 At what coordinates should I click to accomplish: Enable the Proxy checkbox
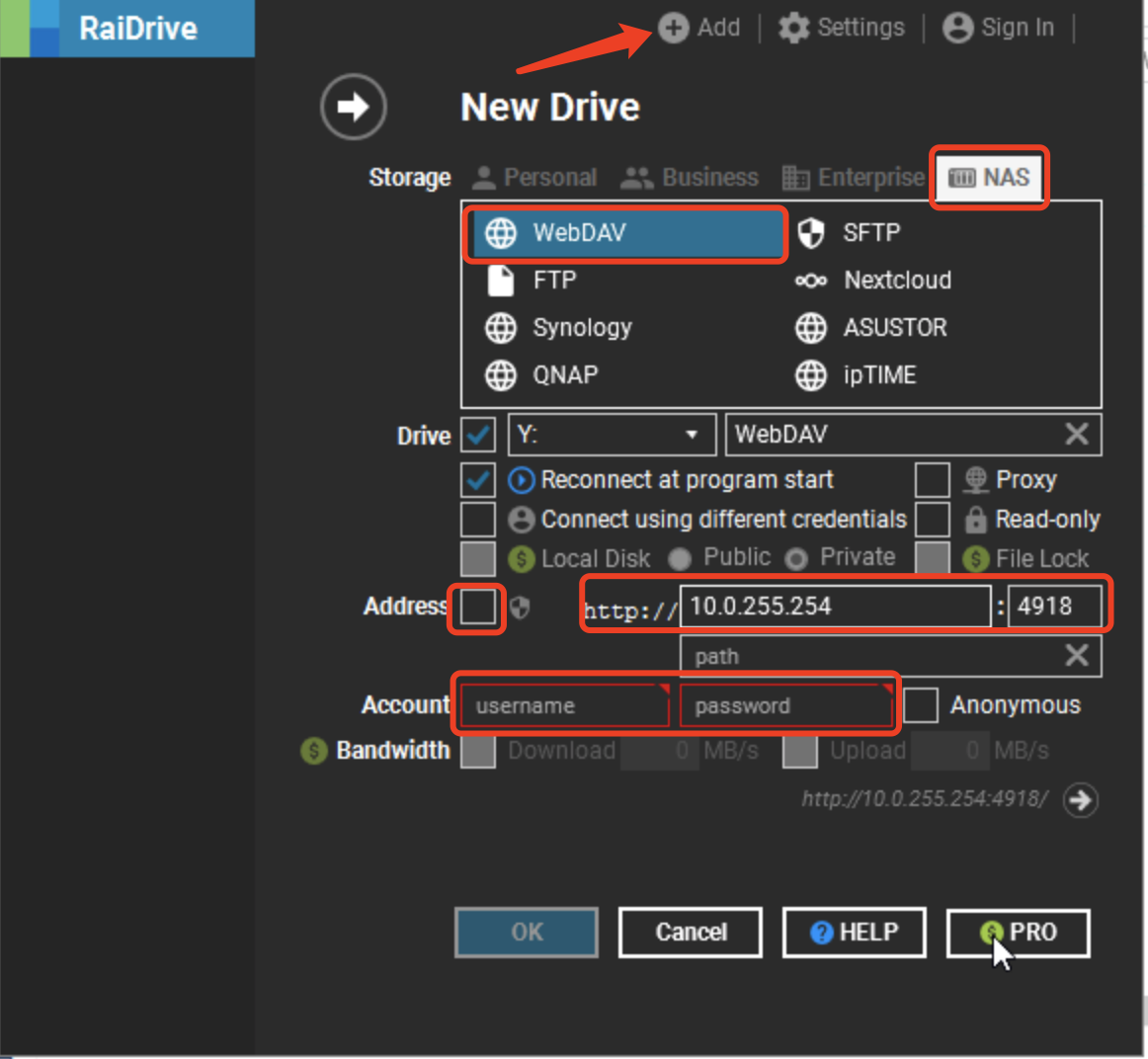point(933,480)
